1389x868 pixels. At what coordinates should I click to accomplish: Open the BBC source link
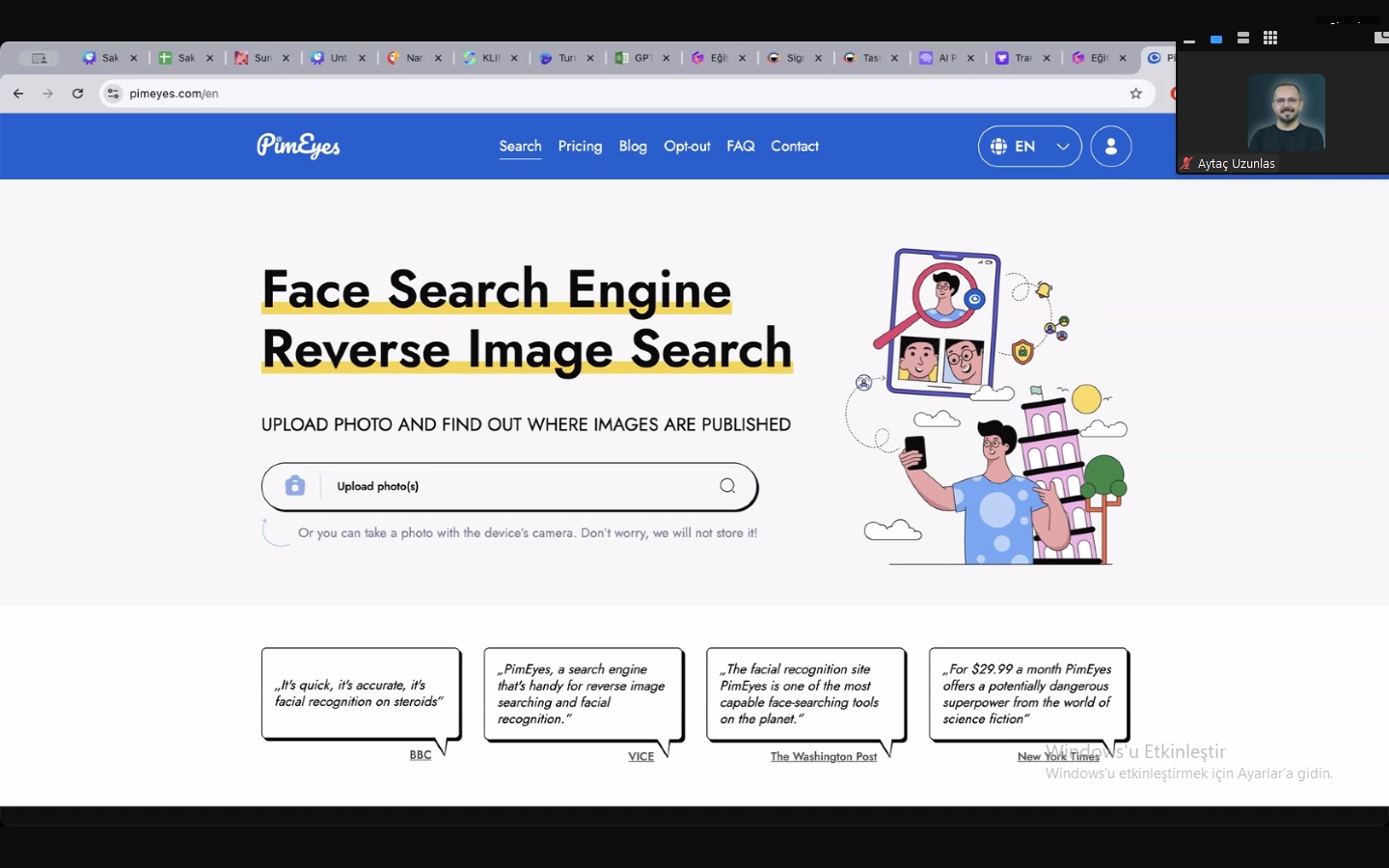(421, 755)
